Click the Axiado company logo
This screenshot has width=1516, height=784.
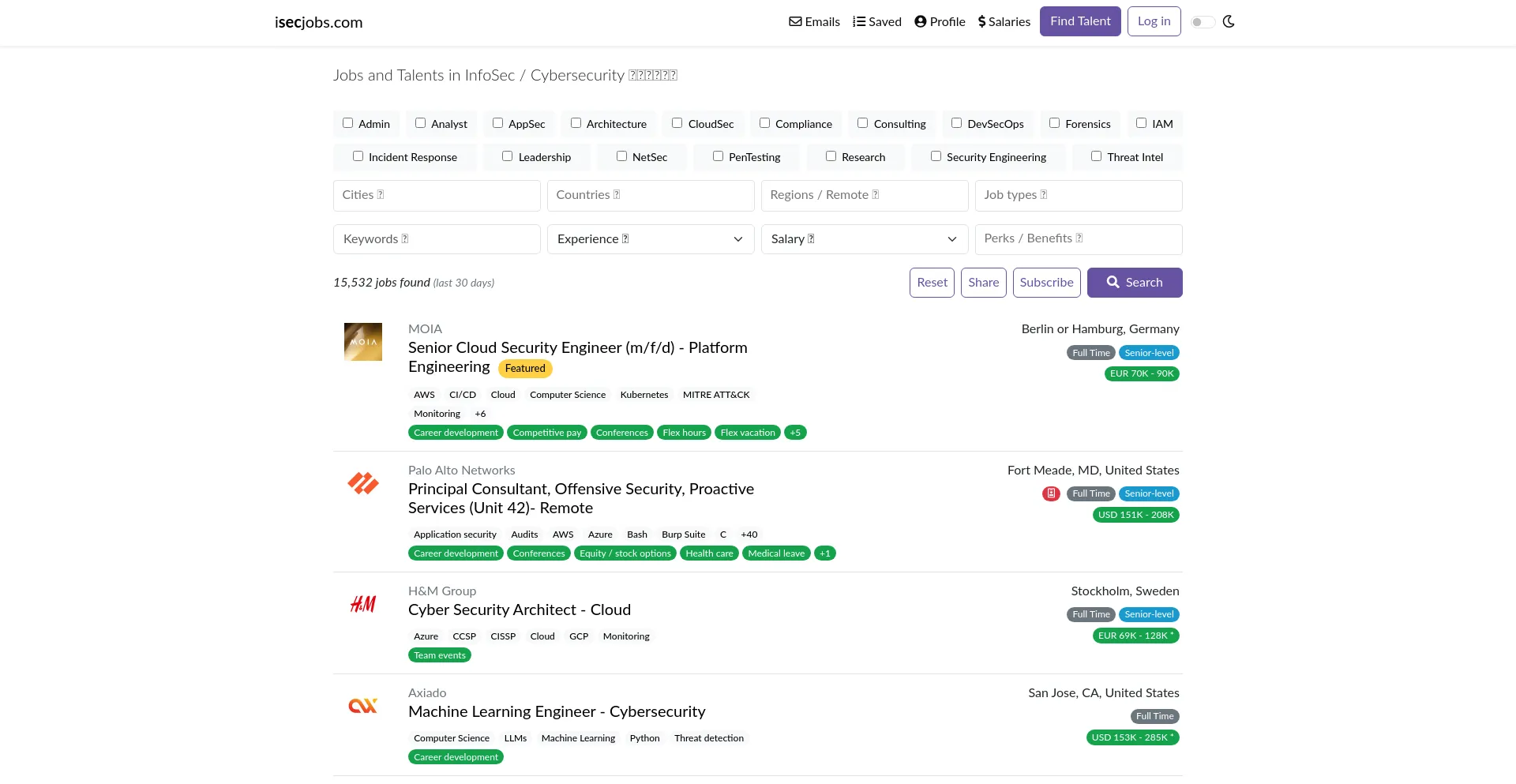coord(363,706)
